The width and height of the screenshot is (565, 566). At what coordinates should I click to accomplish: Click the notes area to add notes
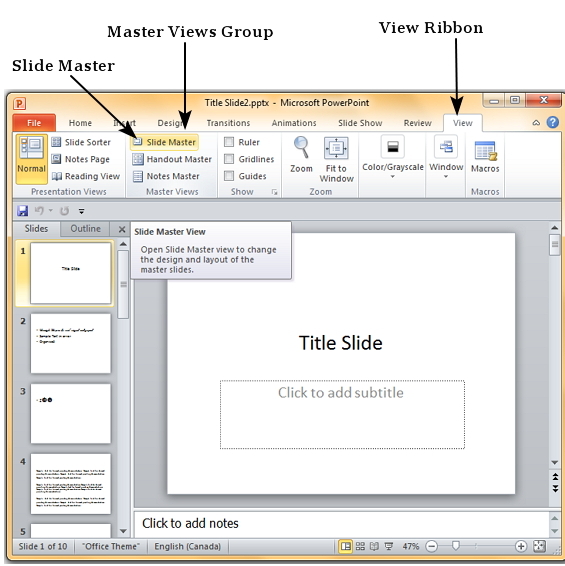(x=341, y=524)
